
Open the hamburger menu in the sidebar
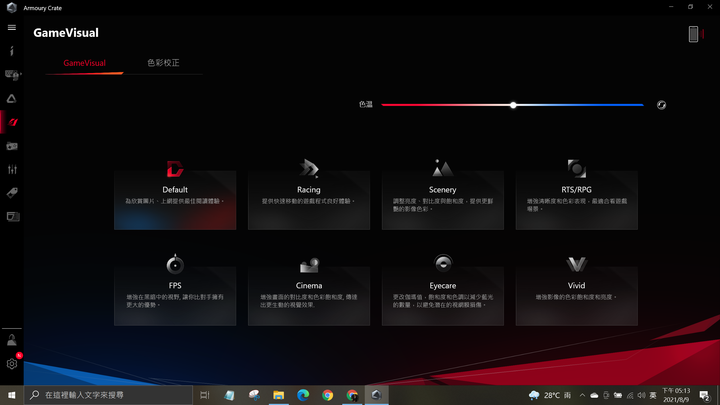12,28
